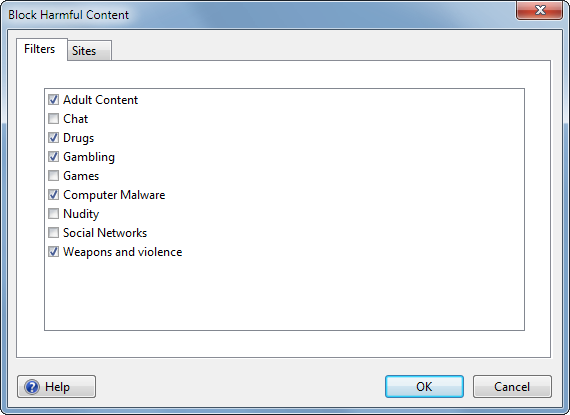Uncheck the Adult Content checkbox
570x415 pixels.
(x=53, y=100)
